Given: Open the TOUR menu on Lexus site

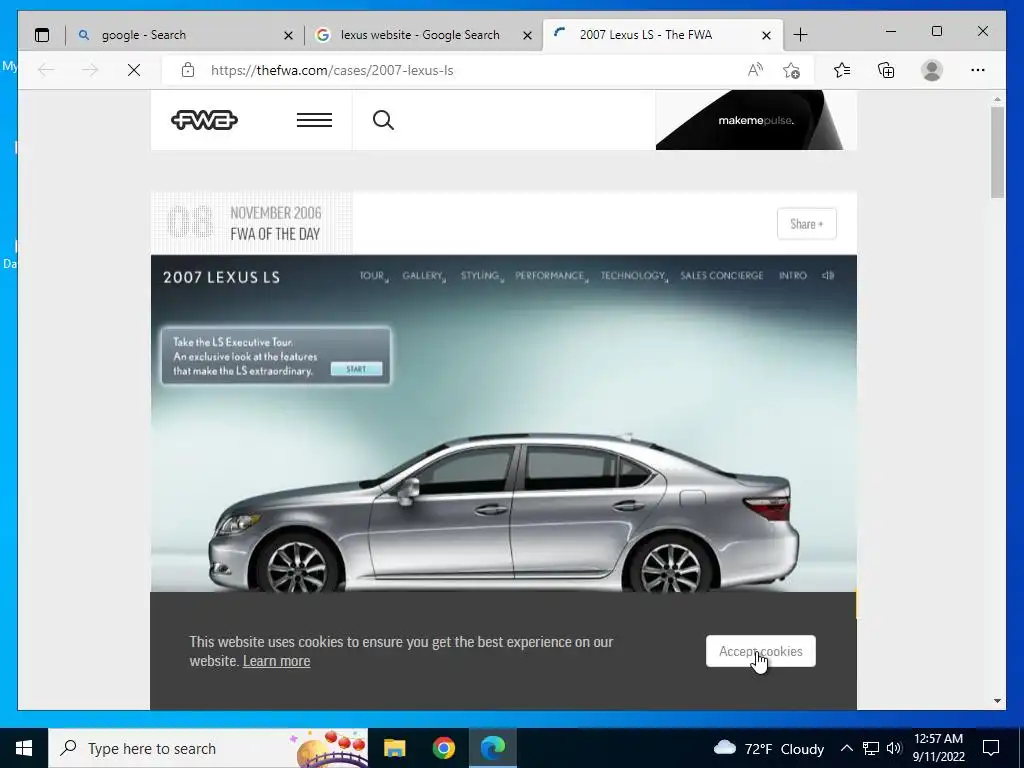Looking at the screenshot, I should tap(374, 276).
